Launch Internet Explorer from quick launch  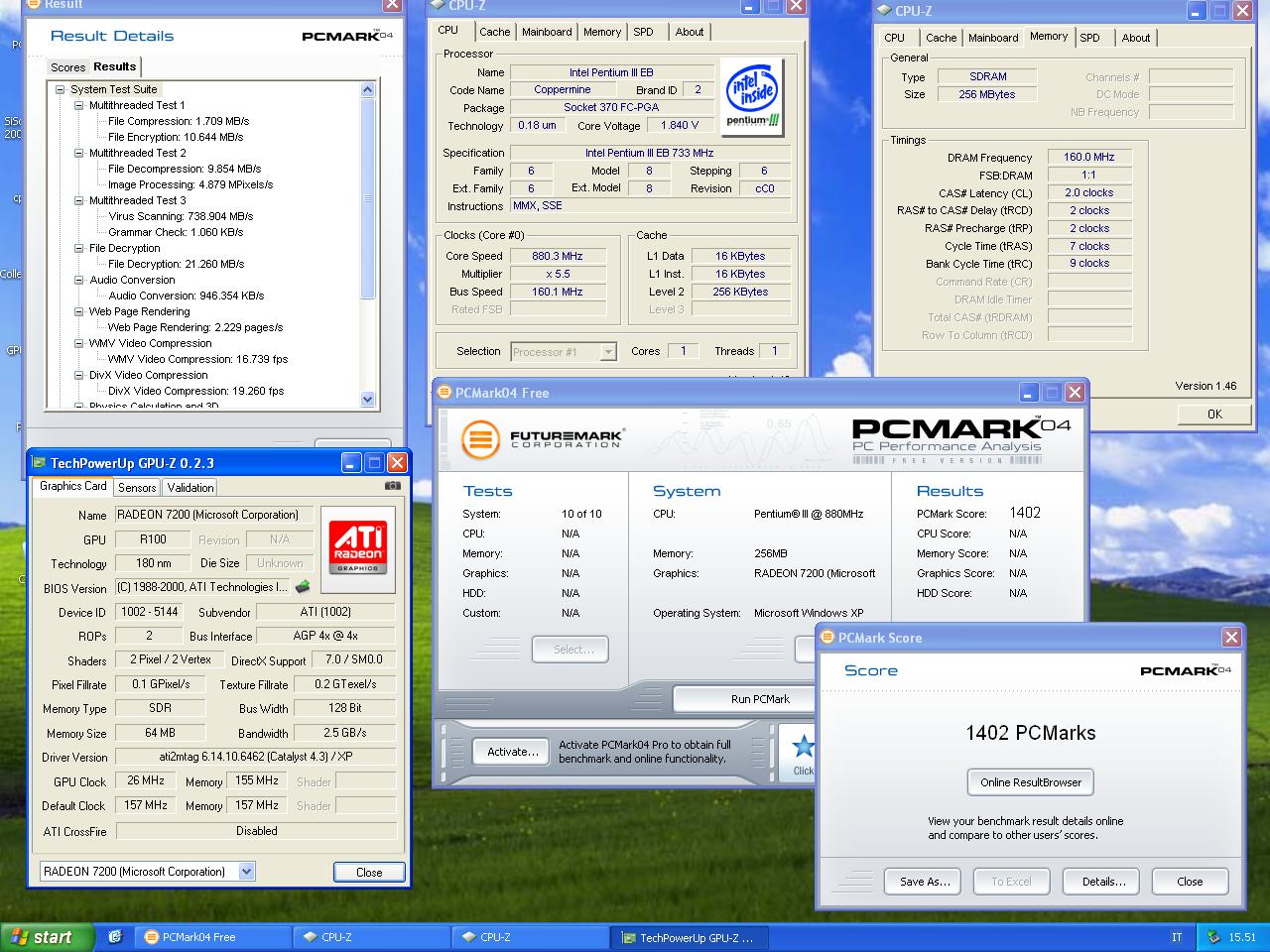(x=115, y=937)
